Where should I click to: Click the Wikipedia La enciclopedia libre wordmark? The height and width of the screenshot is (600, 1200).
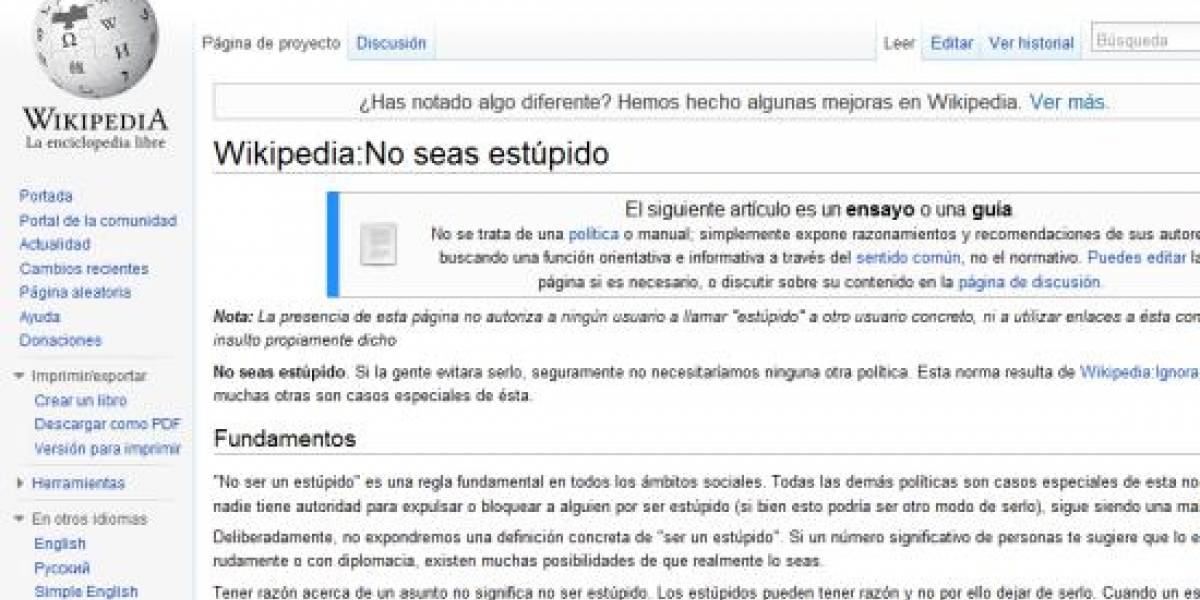pos(96,129)
